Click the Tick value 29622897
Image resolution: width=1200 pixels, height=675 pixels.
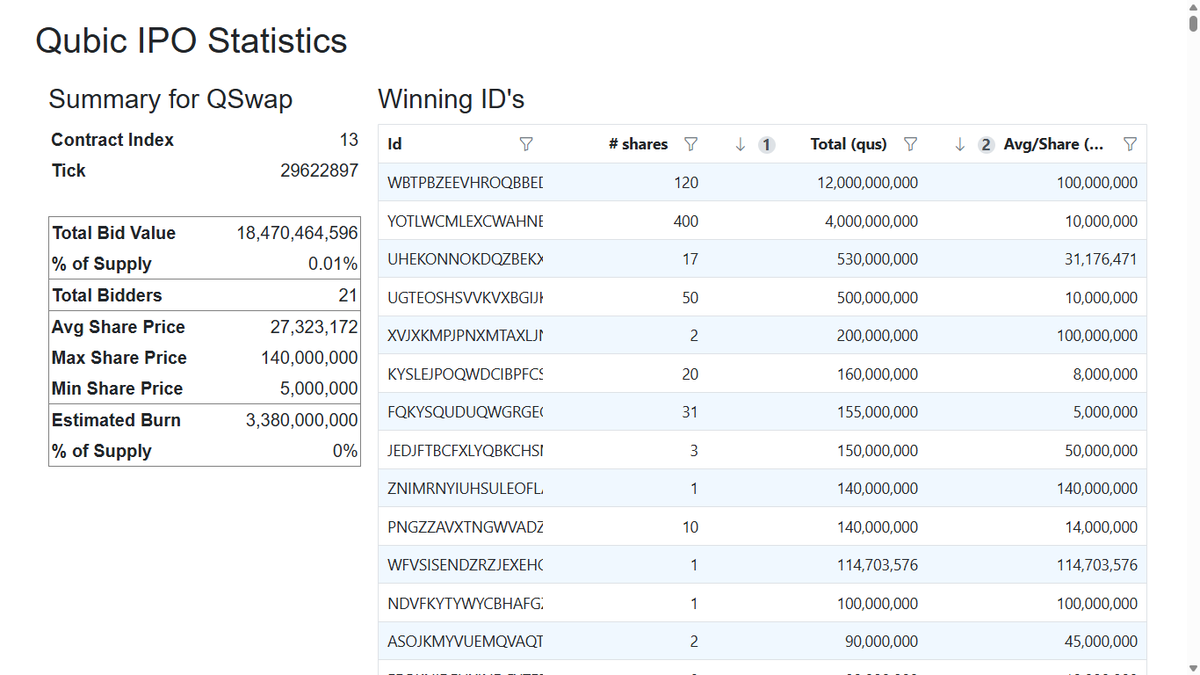[x=319, y=170]
